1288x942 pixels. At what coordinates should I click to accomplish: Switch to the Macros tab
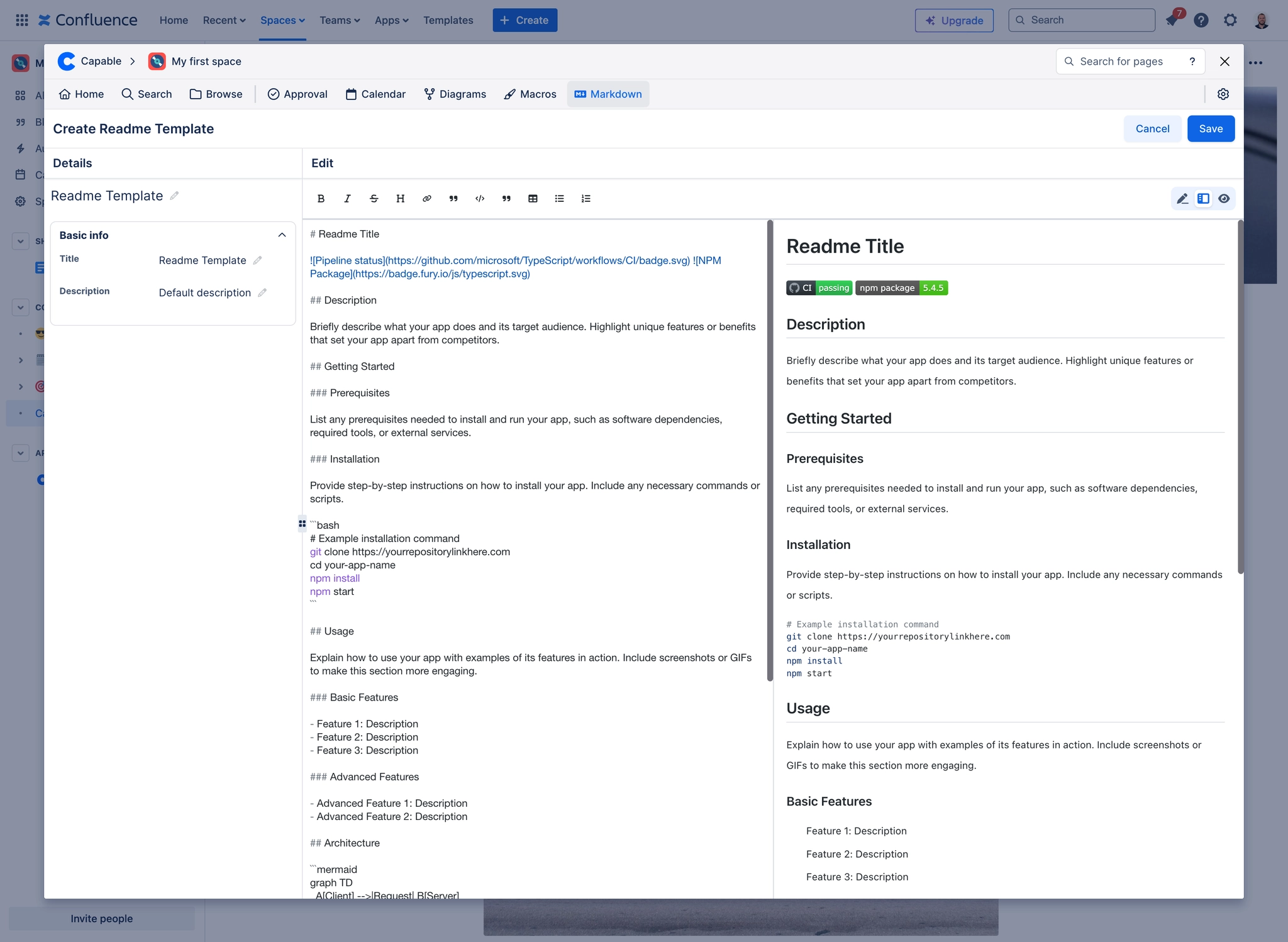pos(530,94)
